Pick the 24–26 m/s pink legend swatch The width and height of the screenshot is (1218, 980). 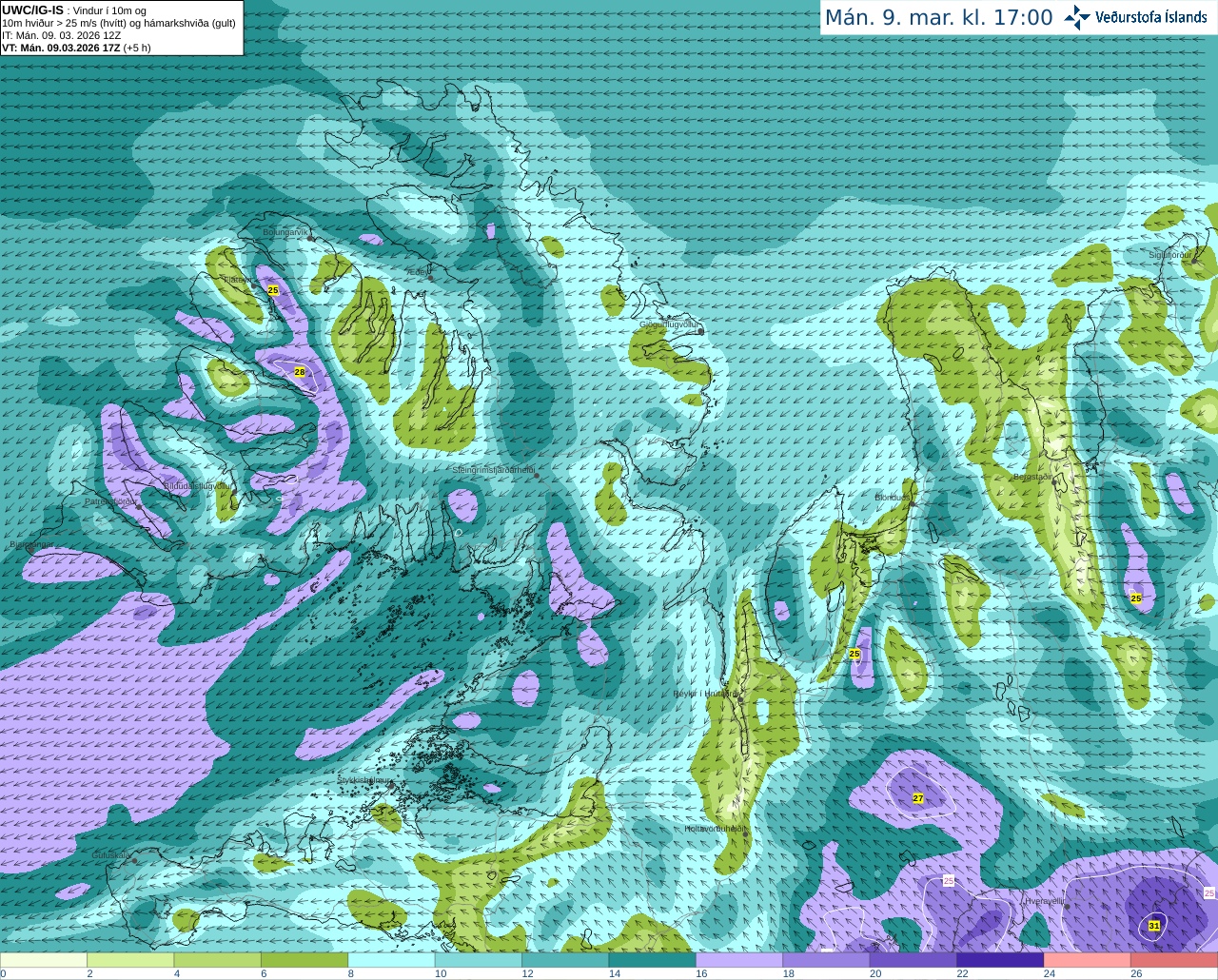[x=1088, y=960]
